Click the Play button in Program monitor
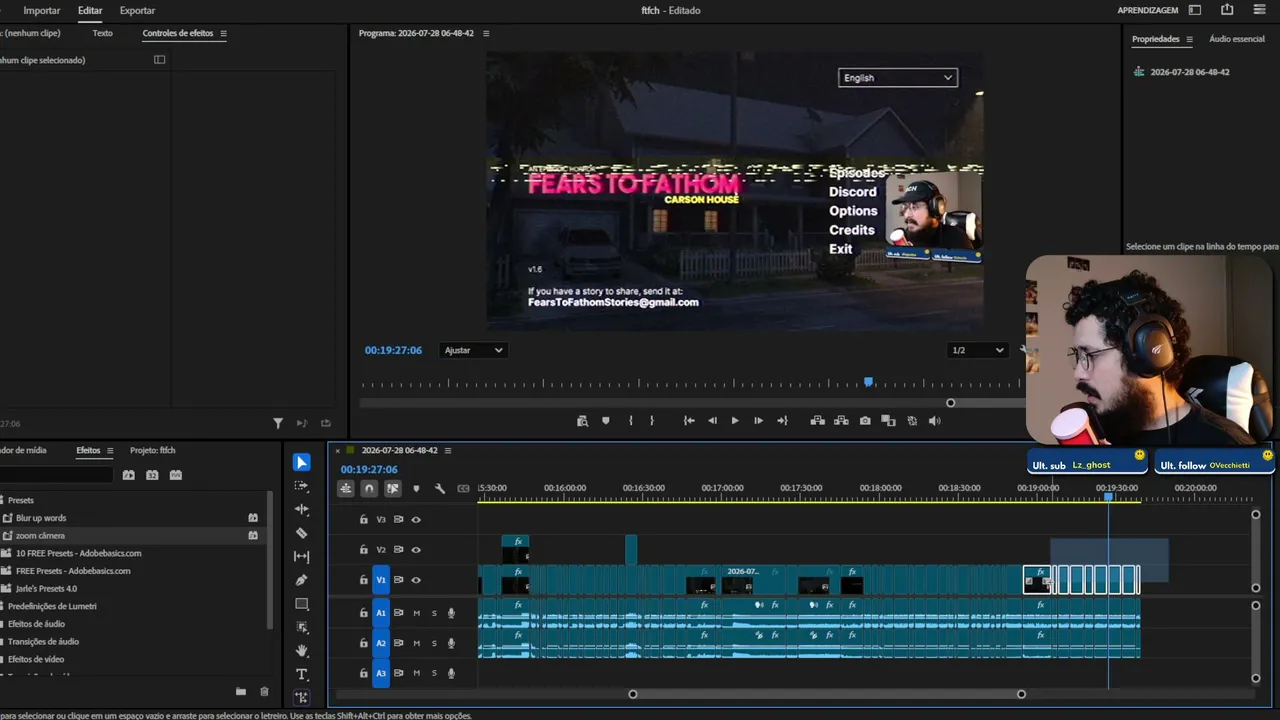 click(735, 421)
